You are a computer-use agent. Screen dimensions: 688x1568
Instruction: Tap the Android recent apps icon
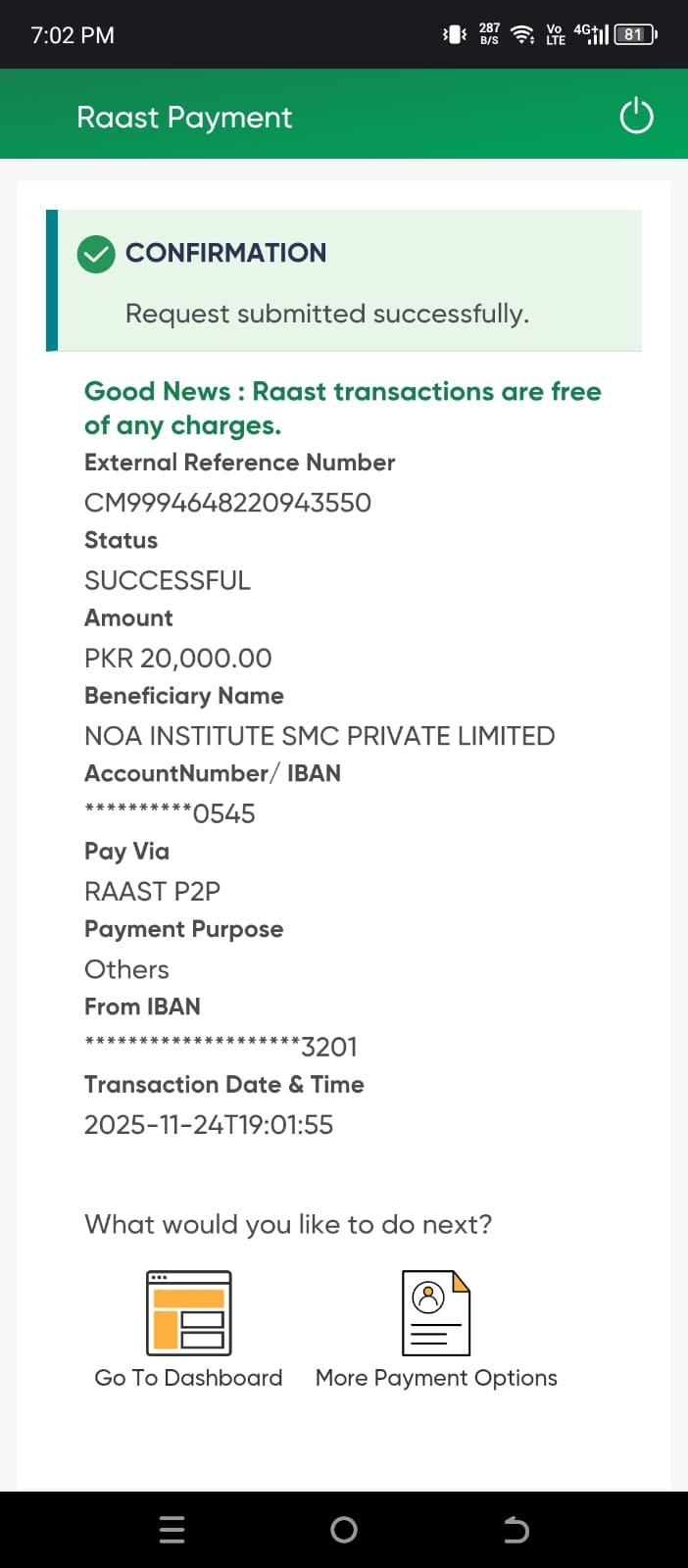(x=172, y=1529)
